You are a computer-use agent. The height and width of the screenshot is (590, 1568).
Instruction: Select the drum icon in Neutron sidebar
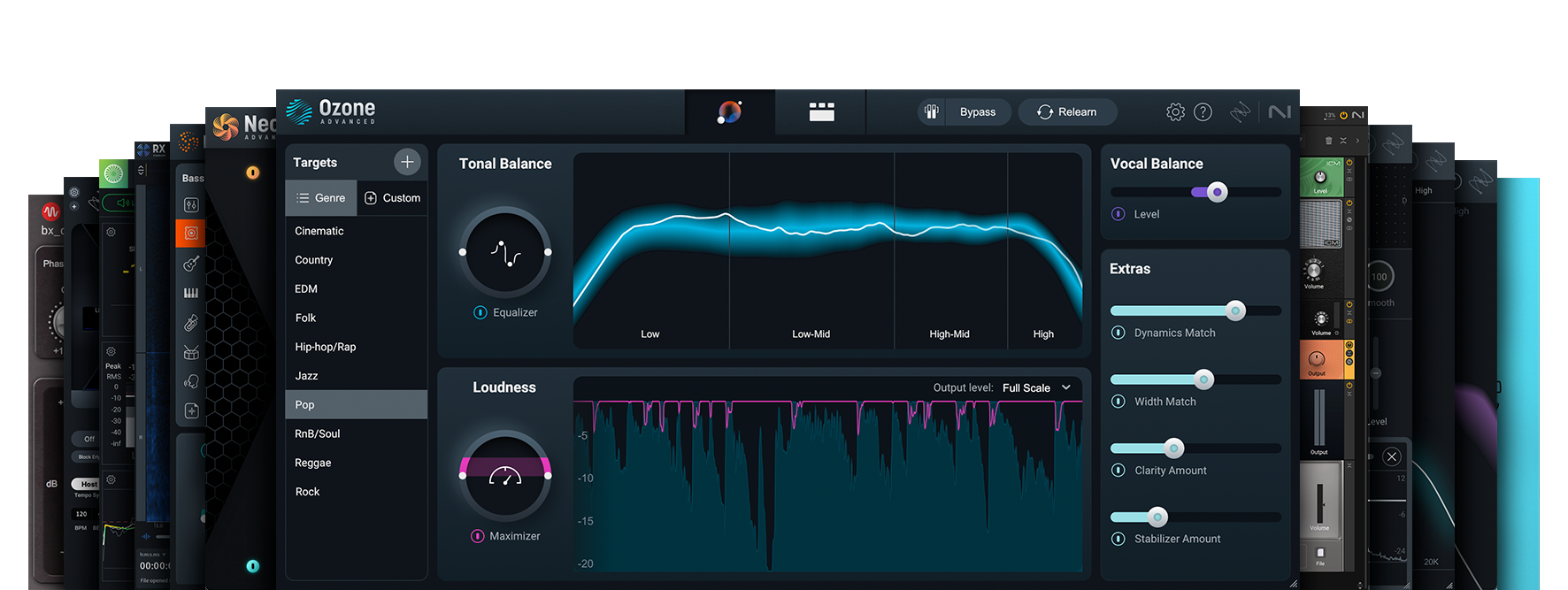pyautogui.click(x=191, y=352)
